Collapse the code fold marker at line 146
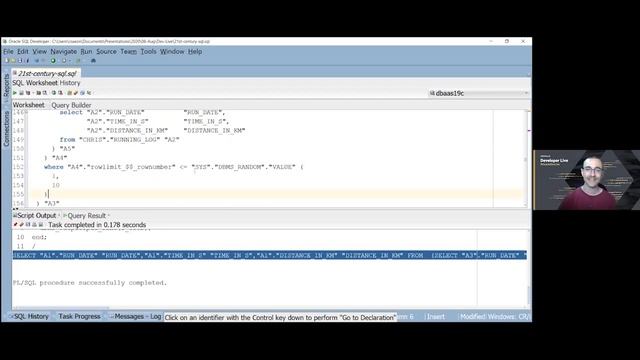 pos(27,112)
